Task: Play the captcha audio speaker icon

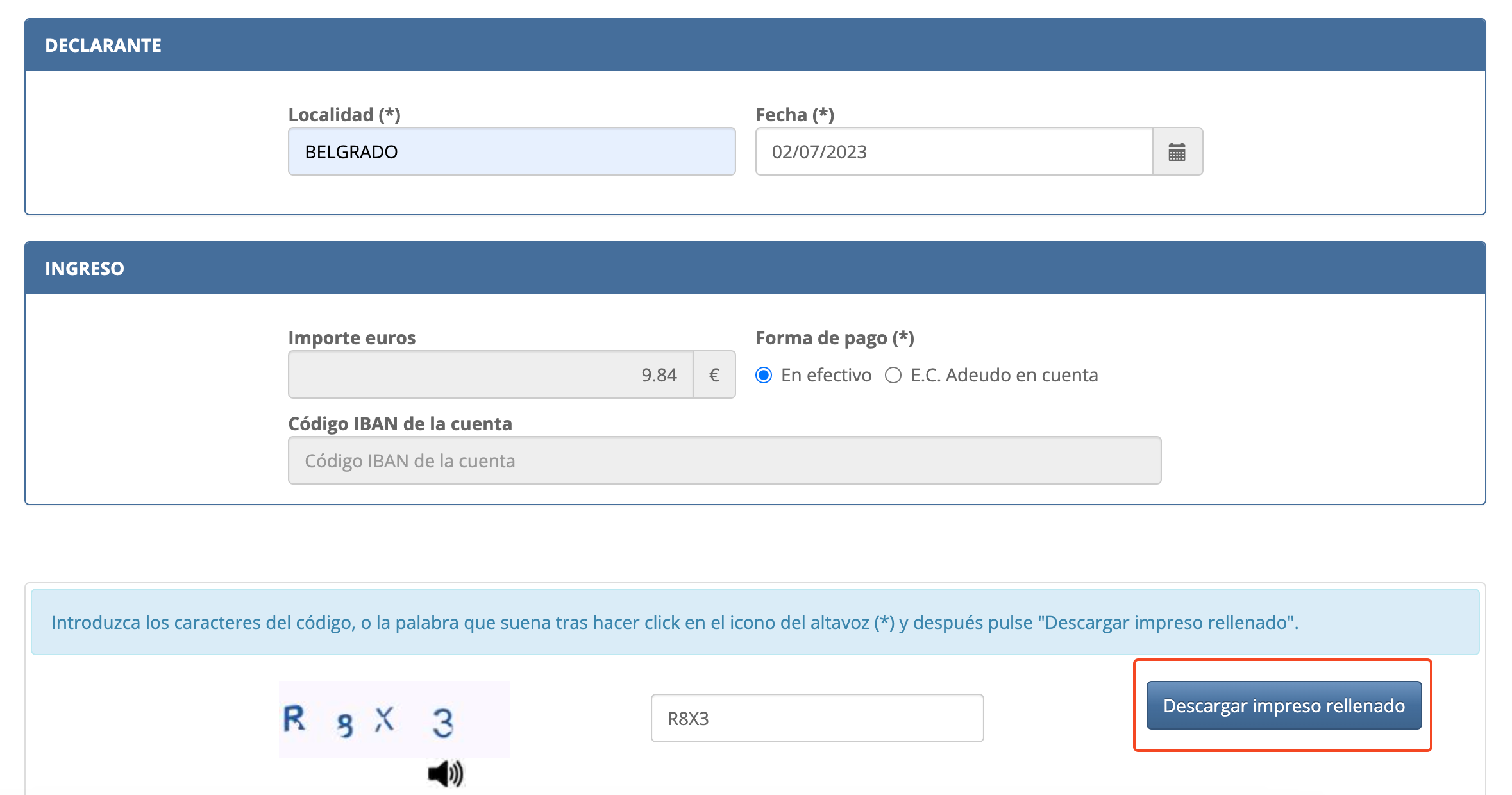Action: click(x=445, y=774)
